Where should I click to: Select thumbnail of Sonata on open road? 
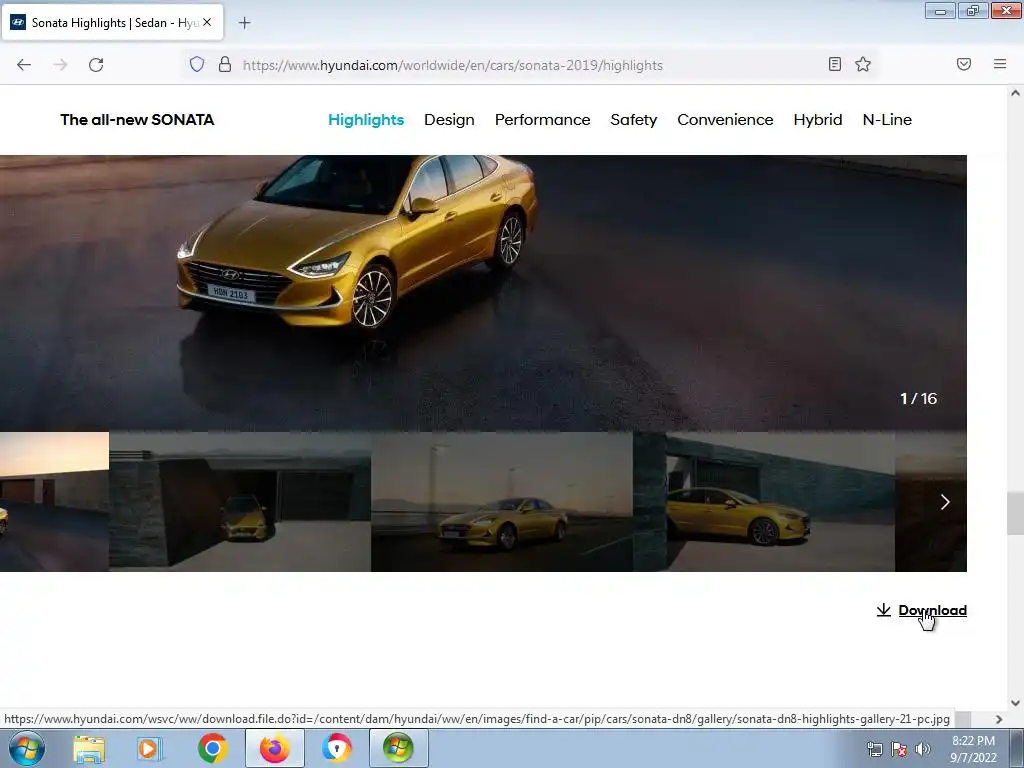502,502
